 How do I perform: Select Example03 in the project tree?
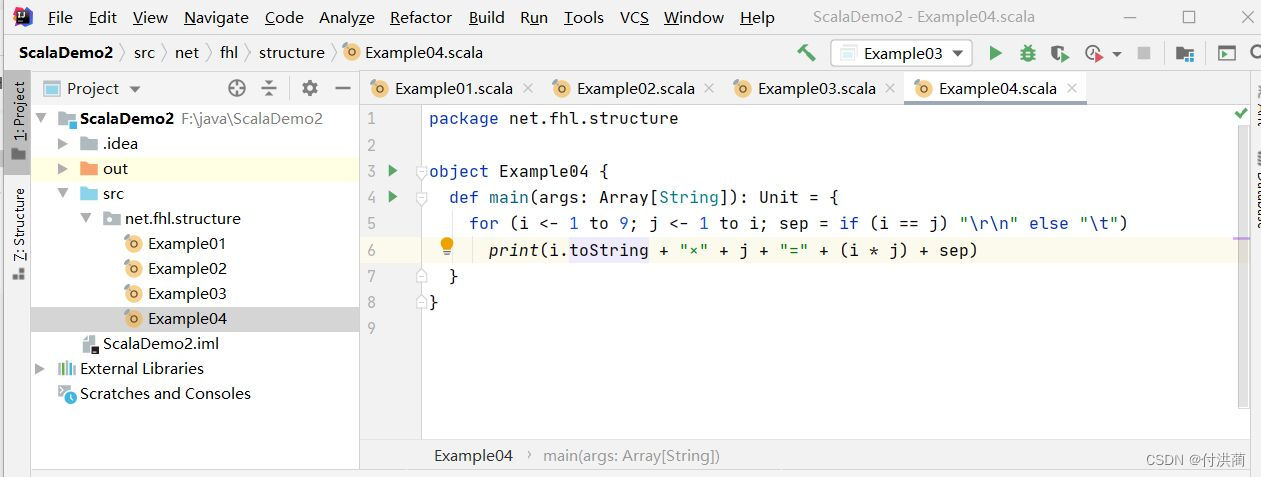pos(186,293)
